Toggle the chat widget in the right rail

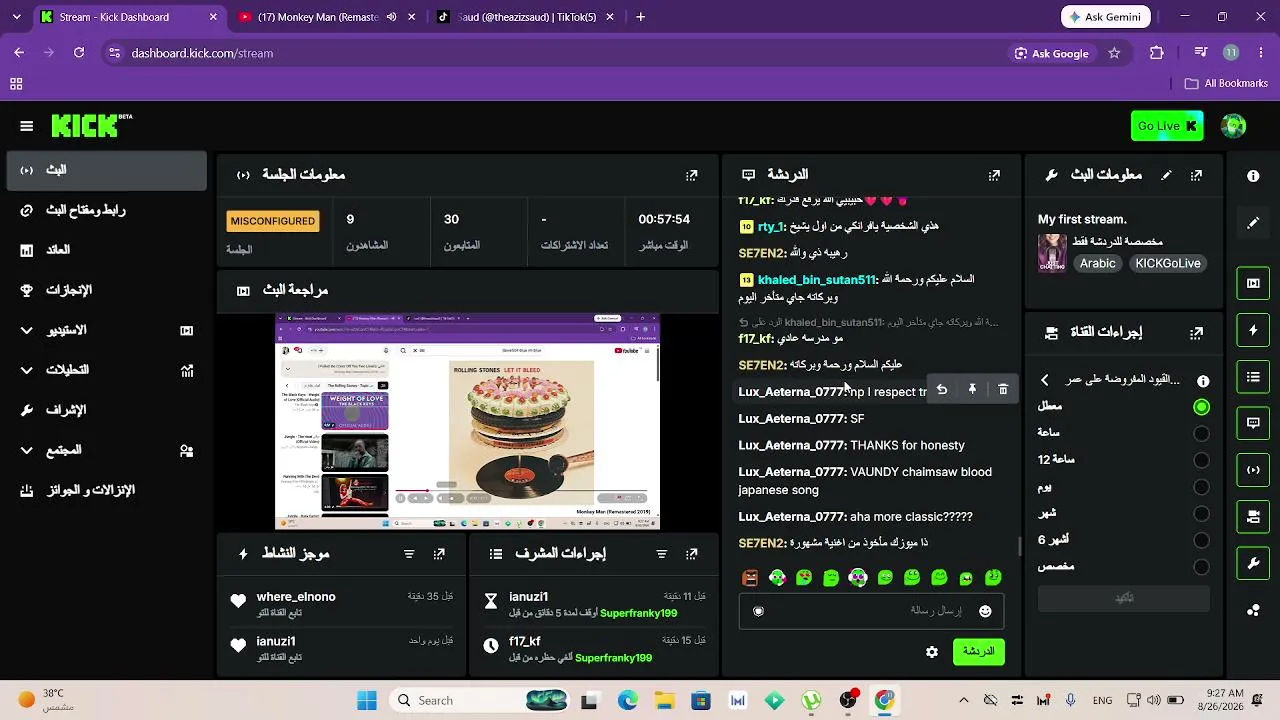pos(1253,423)
